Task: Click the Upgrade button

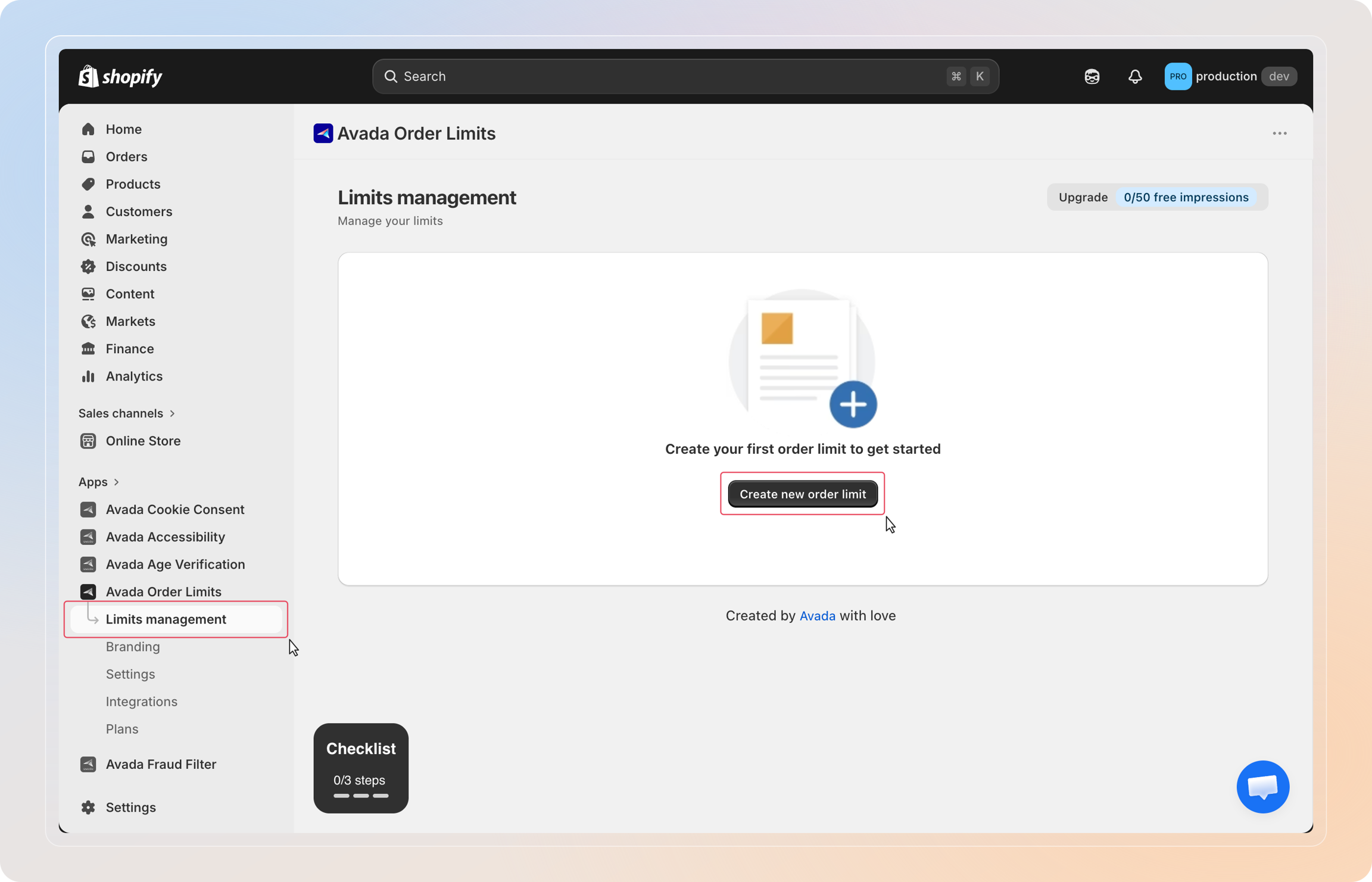Action: click(x=1083, y=197)
